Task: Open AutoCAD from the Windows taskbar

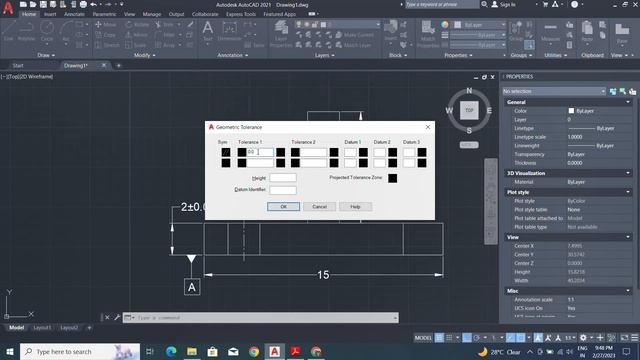Action: [274, 351]
